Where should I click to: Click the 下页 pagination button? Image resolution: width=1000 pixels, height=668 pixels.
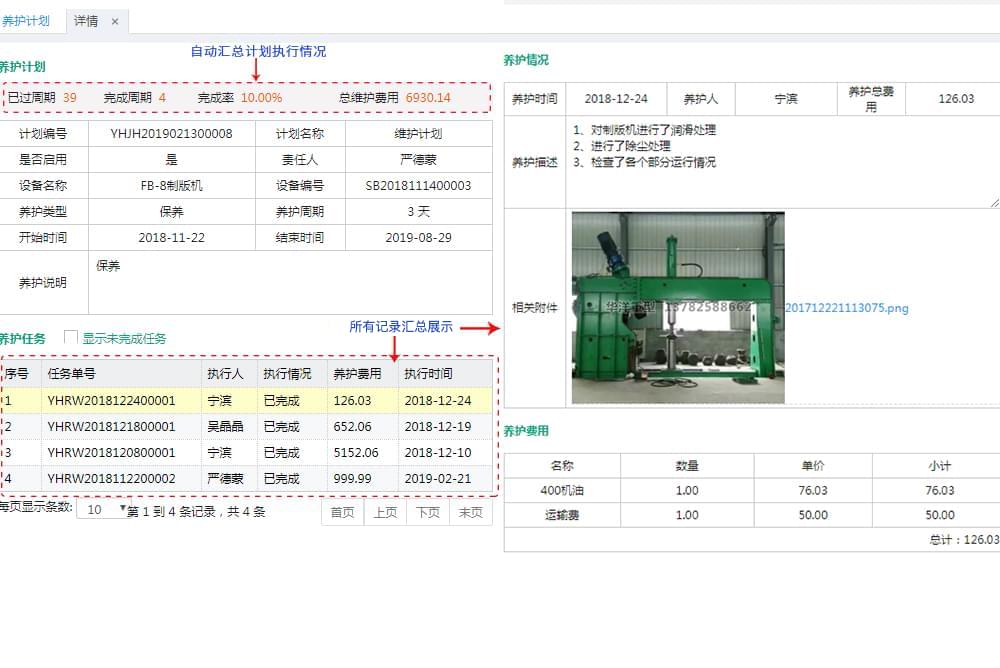(x=428, y=512)
